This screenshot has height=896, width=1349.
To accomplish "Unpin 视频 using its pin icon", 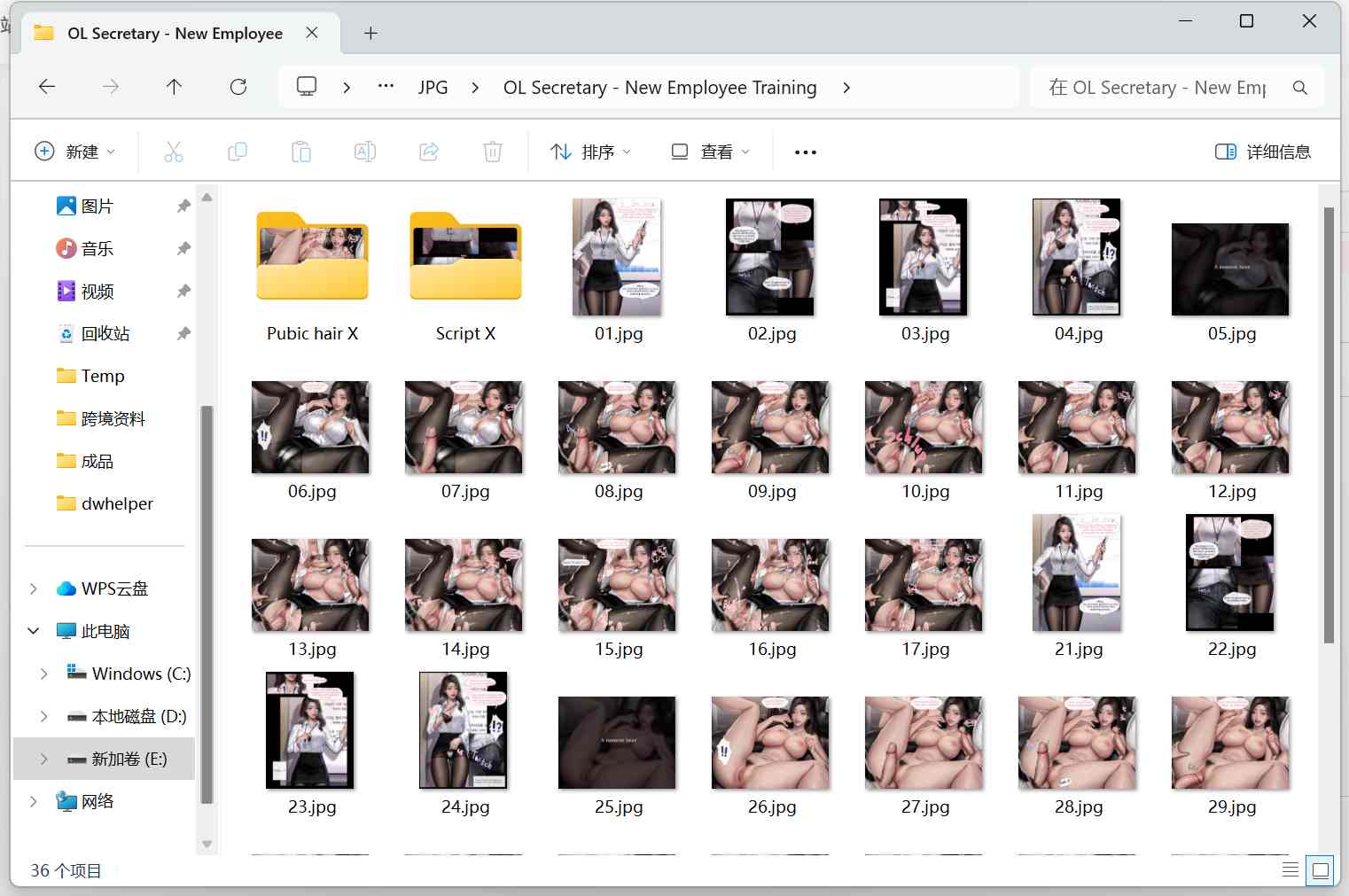I will click(183, 292).
